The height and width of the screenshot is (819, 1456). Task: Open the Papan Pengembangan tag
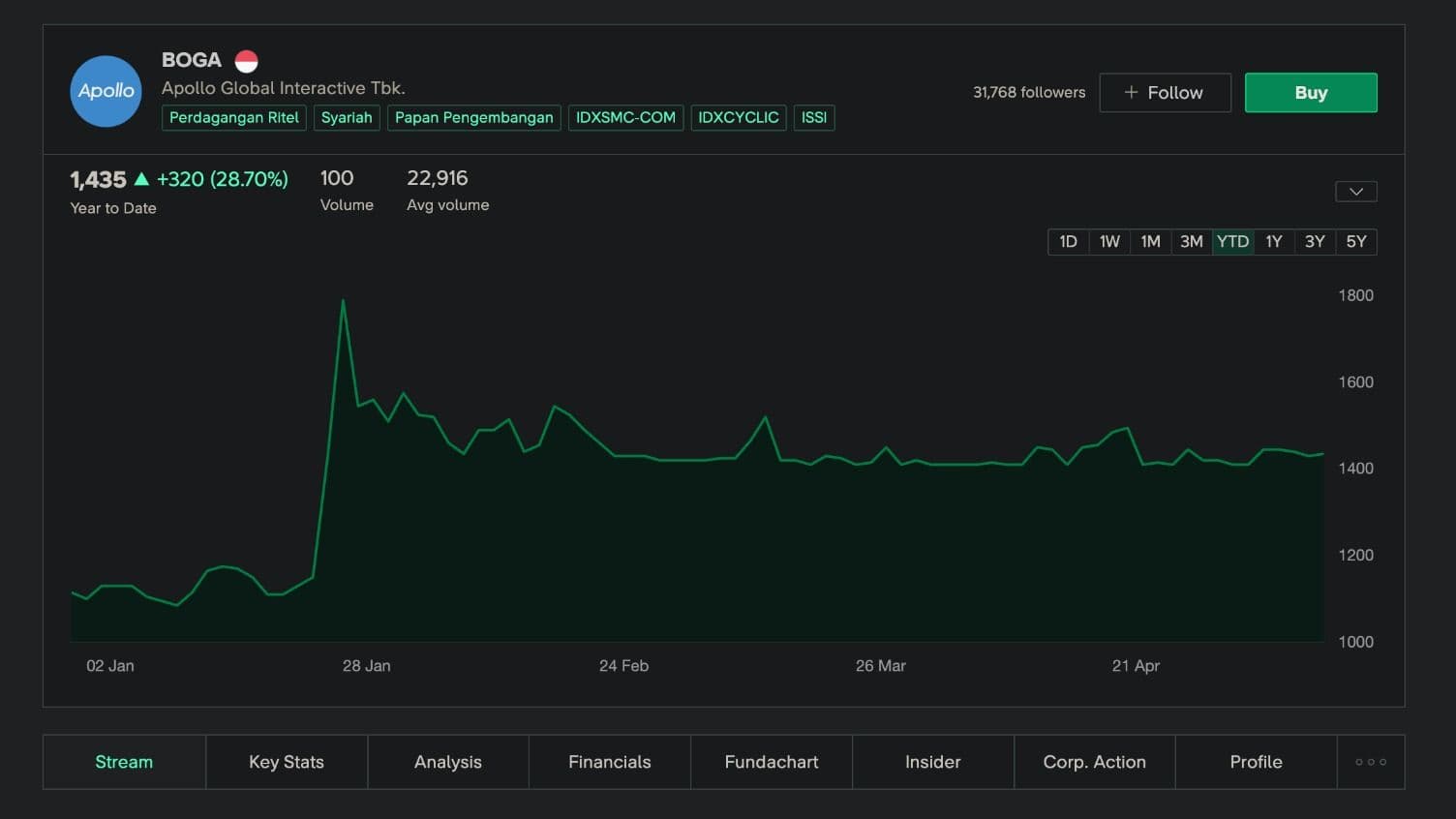(x=474, y=118)
